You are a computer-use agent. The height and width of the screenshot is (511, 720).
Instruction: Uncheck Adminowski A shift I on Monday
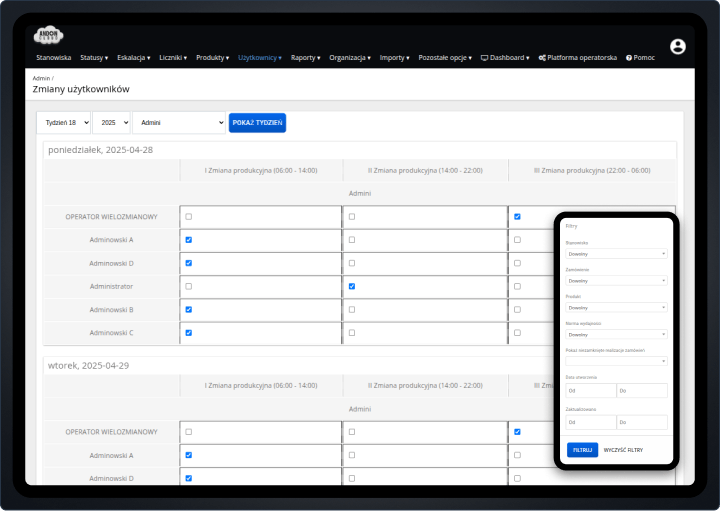point(189,240)
